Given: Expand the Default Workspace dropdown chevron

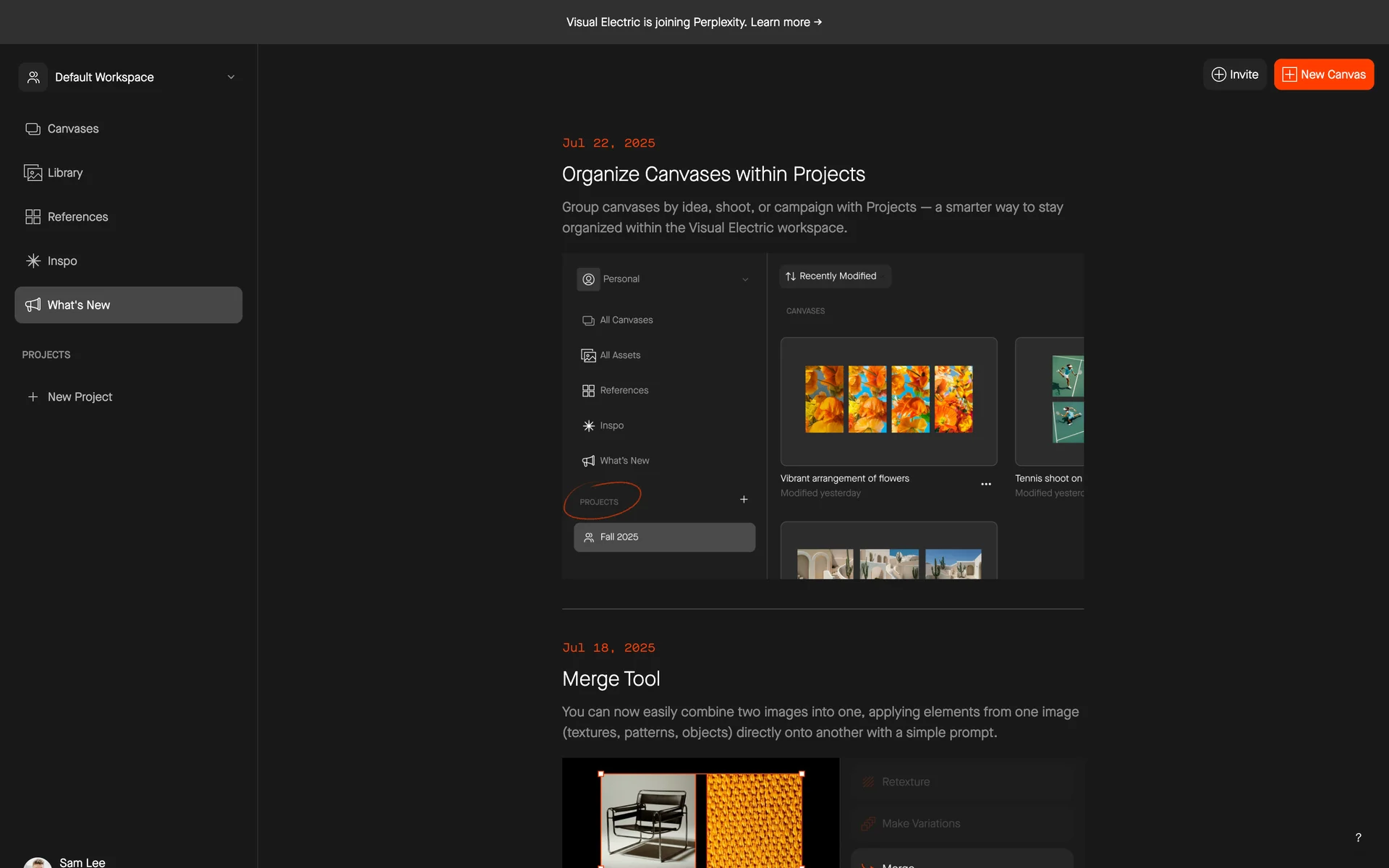Looking at the screenshot, I should tap(231, 77).
